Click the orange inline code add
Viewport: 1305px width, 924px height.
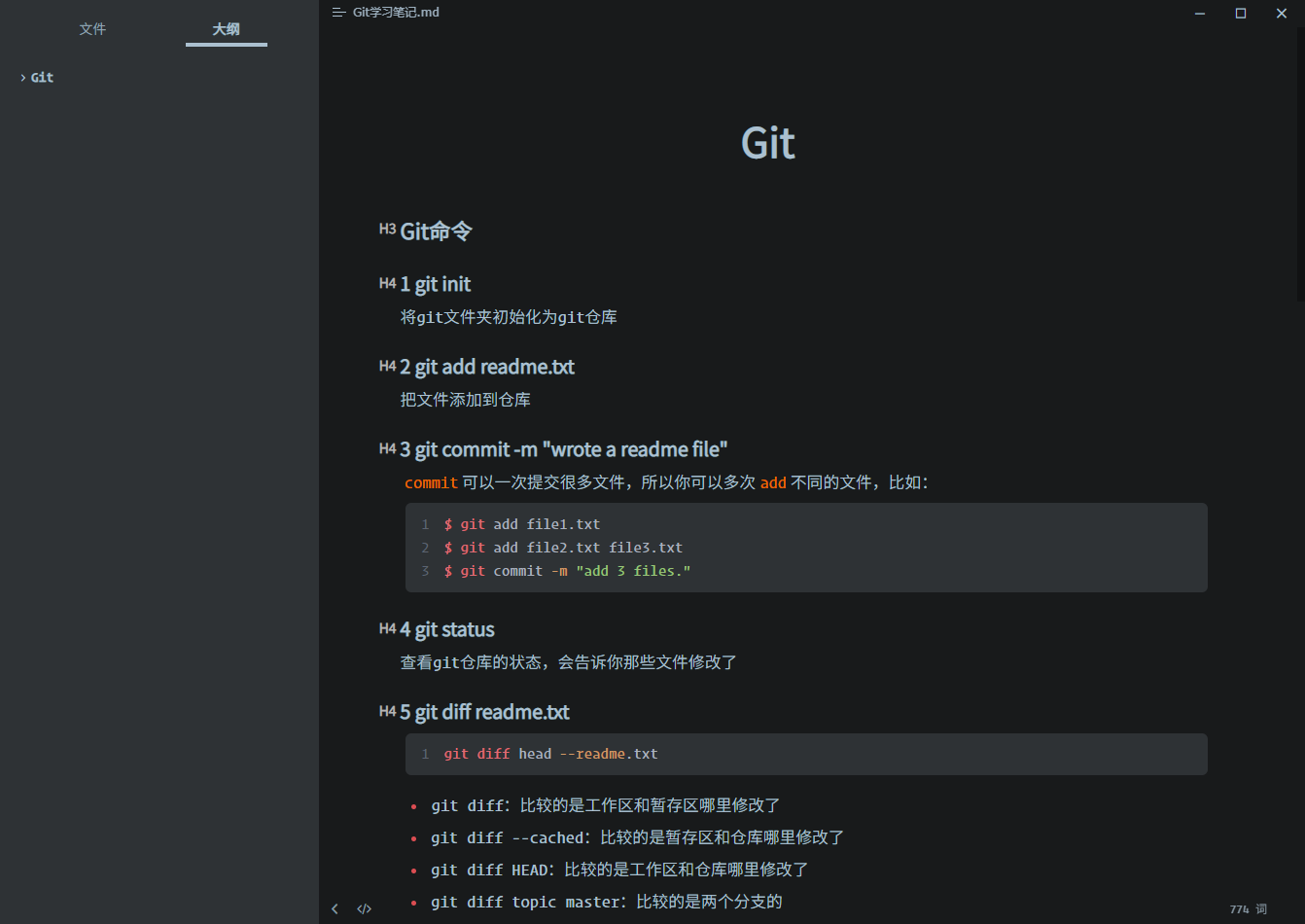(x=773, y=482)
